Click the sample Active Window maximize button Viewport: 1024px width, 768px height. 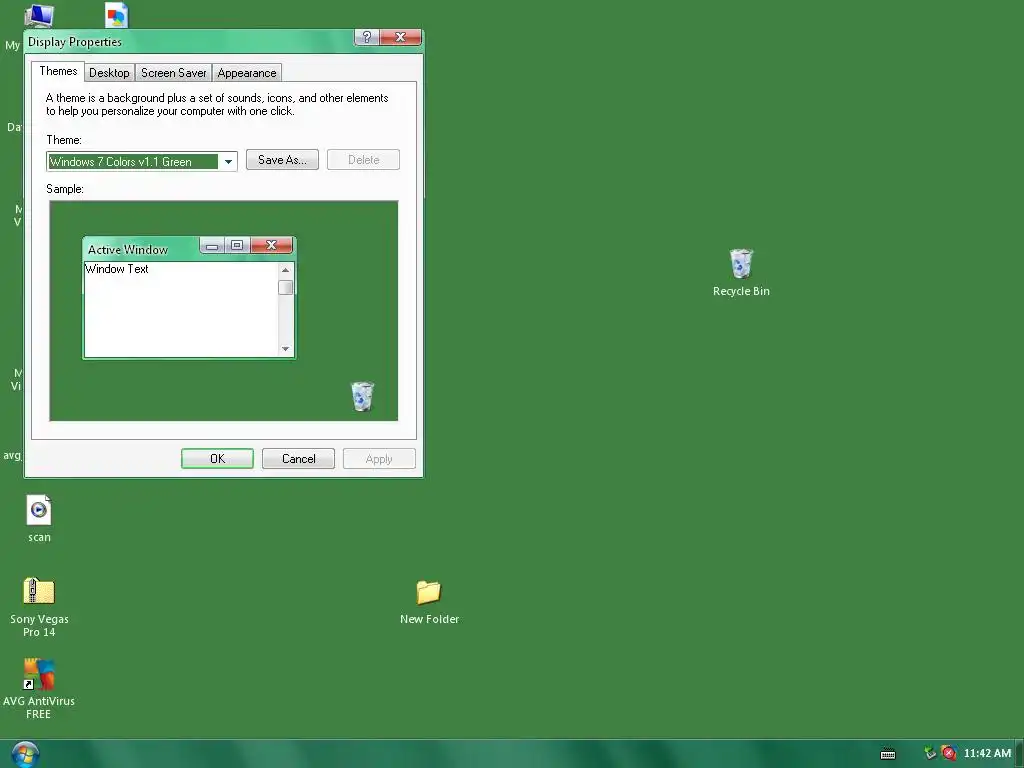coord(237,246)
